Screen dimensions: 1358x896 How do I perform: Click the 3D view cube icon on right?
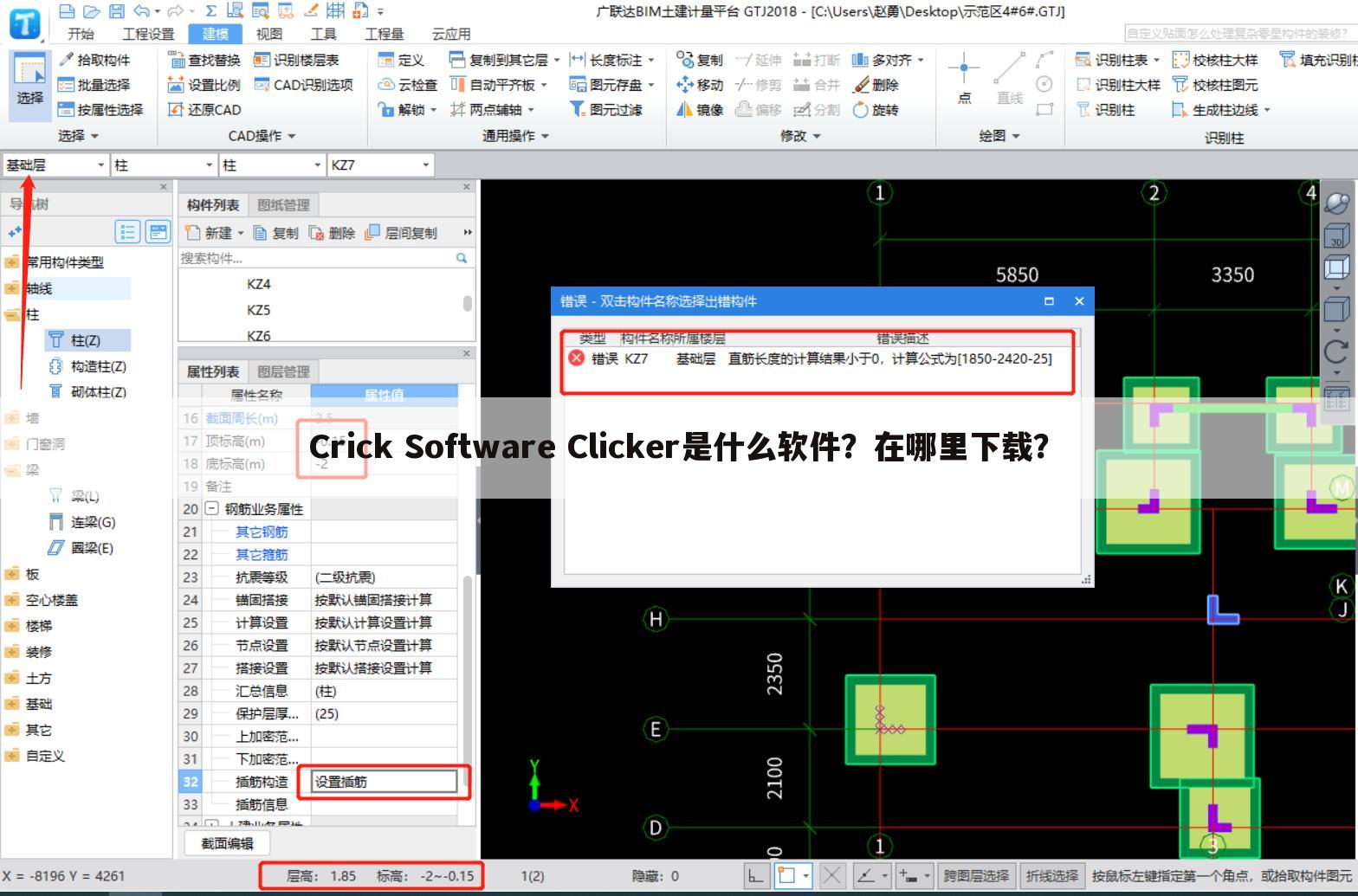(1336, 235)
